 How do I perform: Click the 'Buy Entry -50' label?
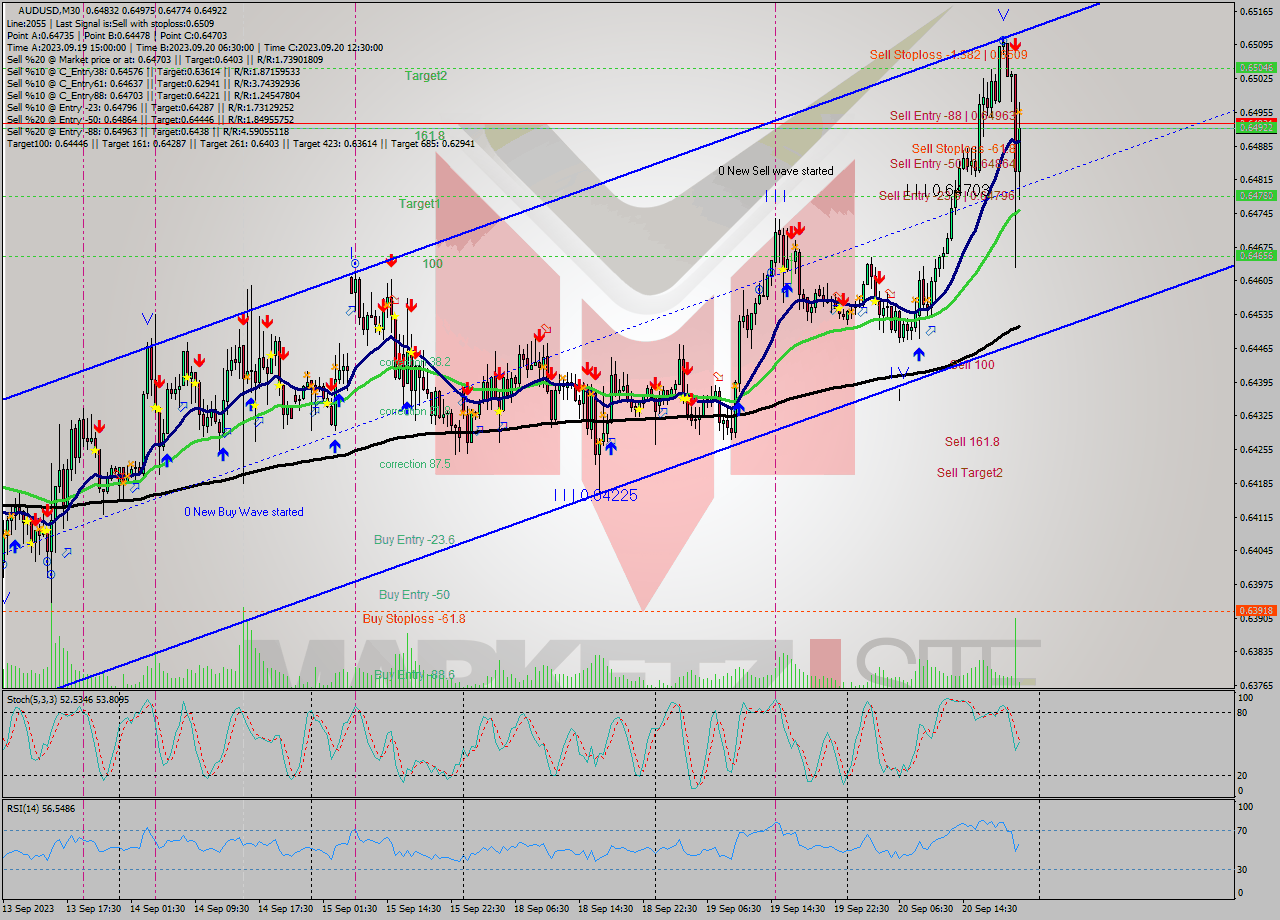(x=414, y=594)
